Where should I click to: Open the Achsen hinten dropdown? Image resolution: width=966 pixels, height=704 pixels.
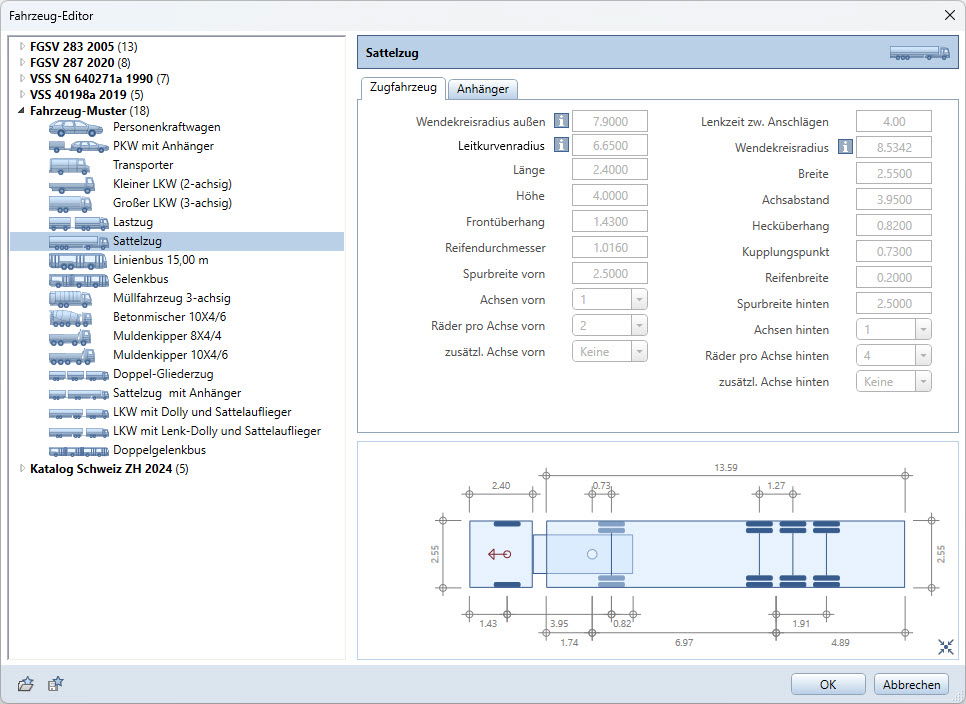click(923, 330)
